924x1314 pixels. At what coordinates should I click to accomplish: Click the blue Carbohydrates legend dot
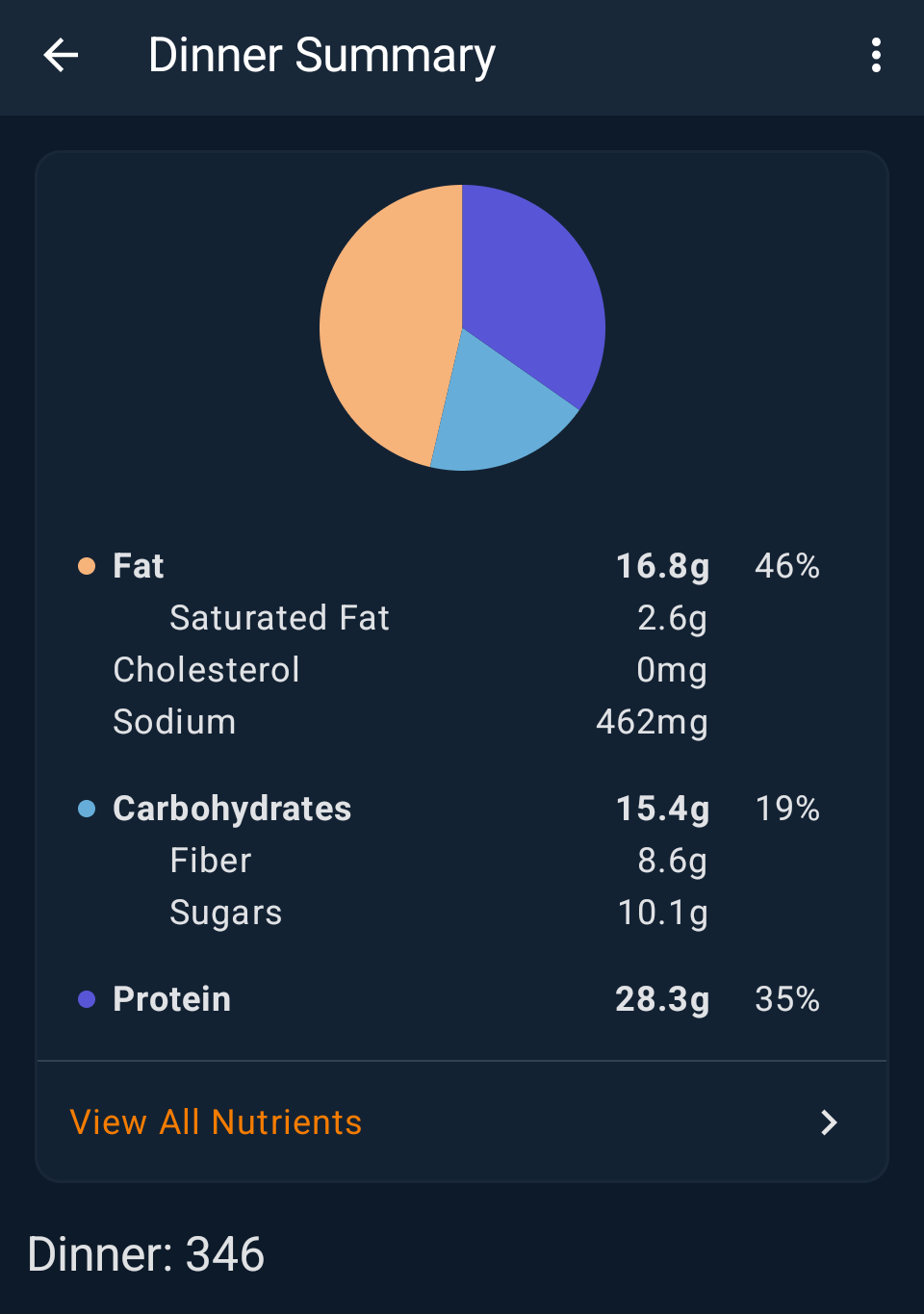pyautogui.click(x=87, y=809)
